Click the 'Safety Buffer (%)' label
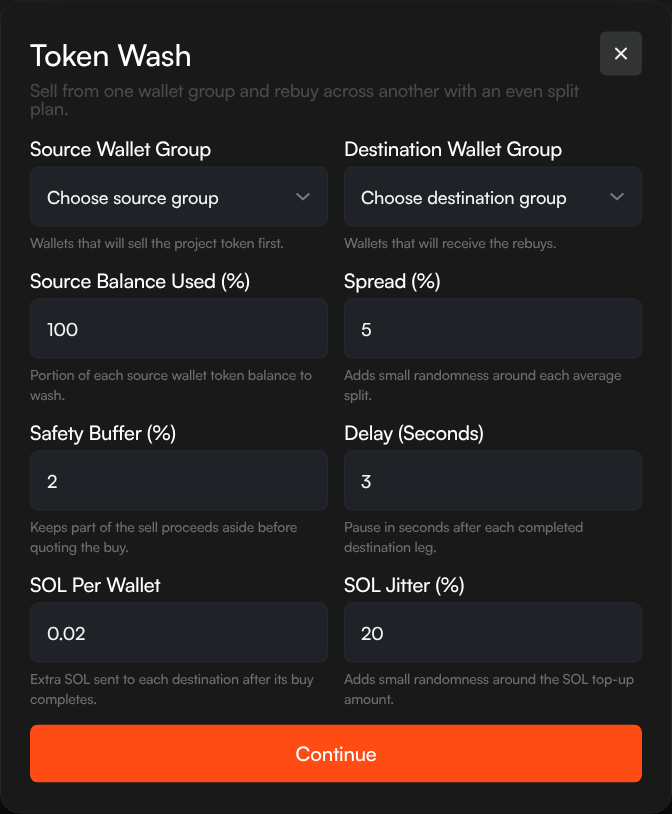The width and height of the screenshot is (672, 814). tap(109, 434)
